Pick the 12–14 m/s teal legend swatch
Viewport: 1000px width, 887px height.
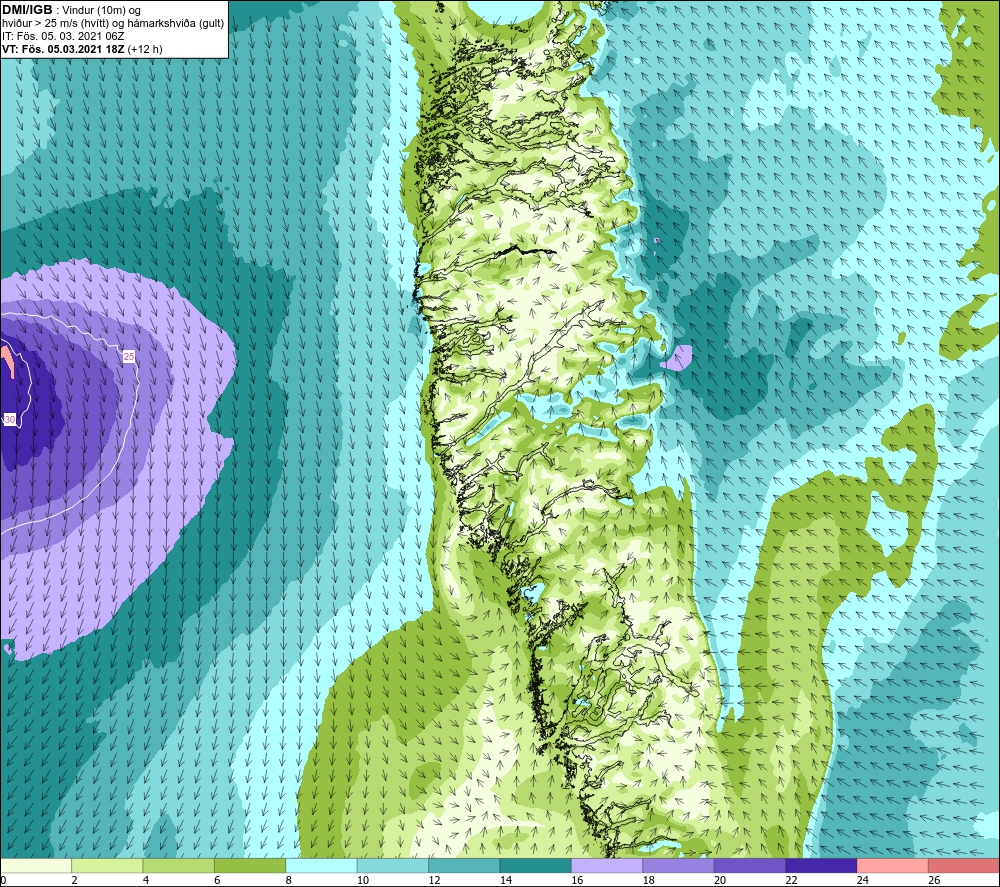click(464, 865)
